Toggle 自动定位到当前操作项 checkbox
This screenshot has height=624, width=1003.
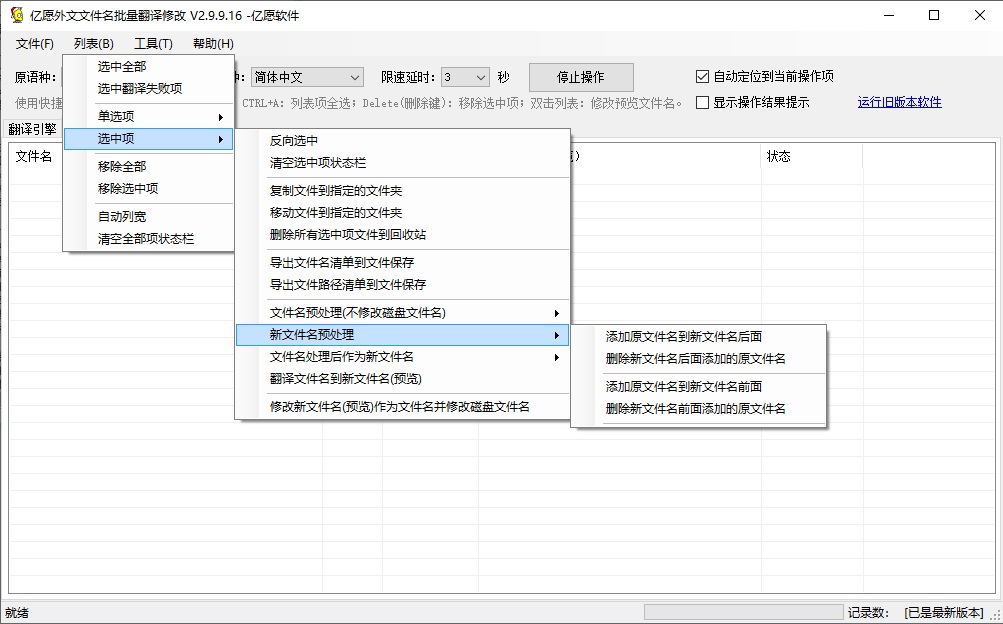click(764, 77)
